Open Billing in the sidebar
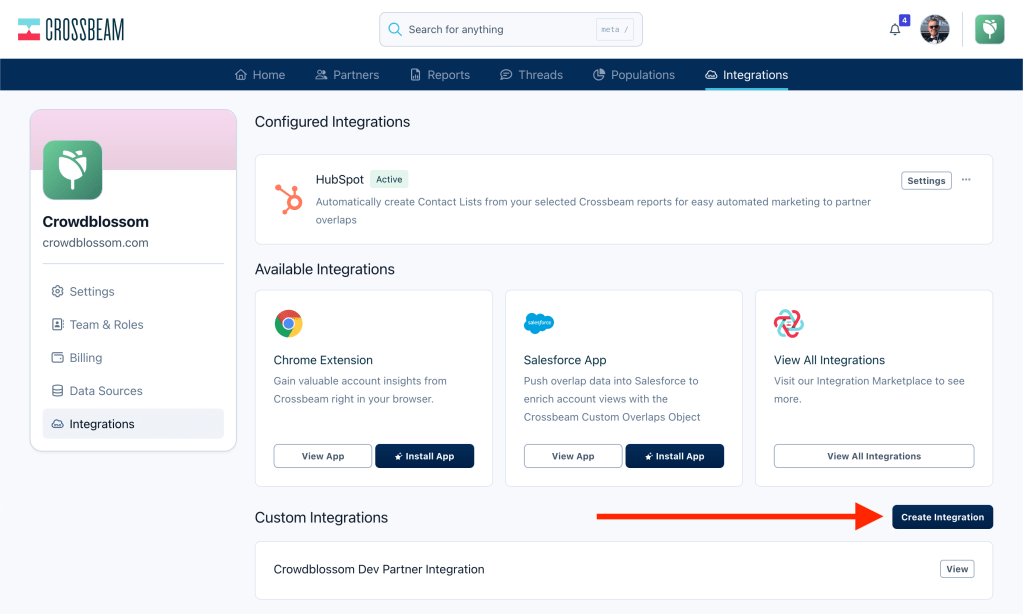This screenshot has height=614, width=1023. tap(86, 358)
